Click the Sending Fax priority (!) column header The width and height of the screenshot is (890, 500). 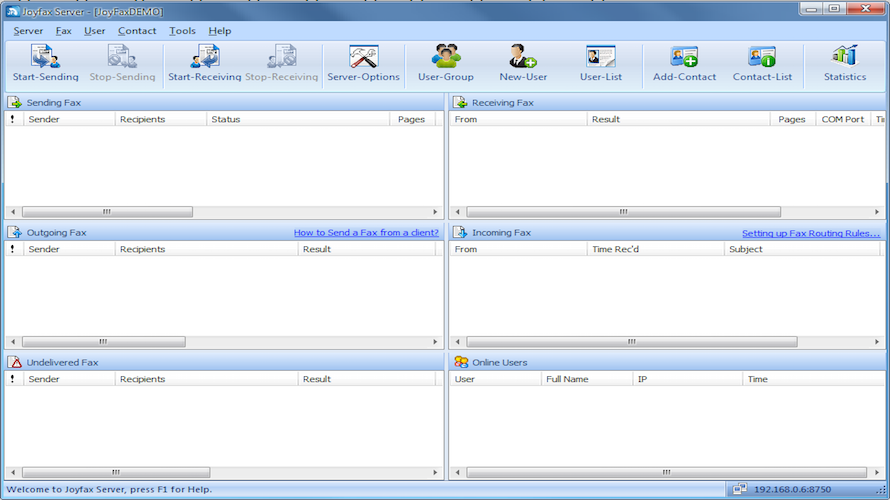pos(14,119)
